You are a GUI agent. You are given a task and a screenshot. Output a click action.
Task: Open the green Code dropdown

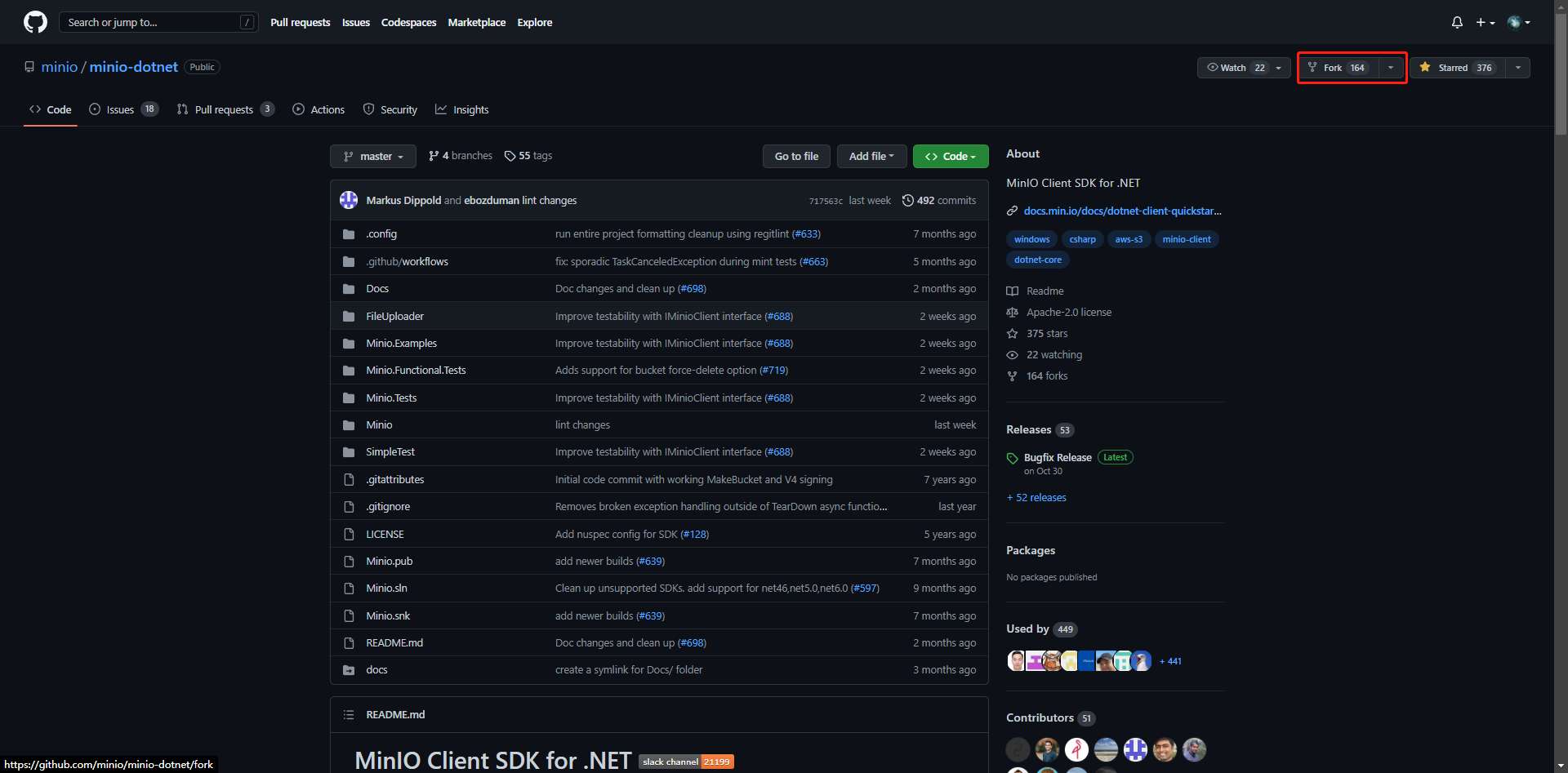(950, 157)
